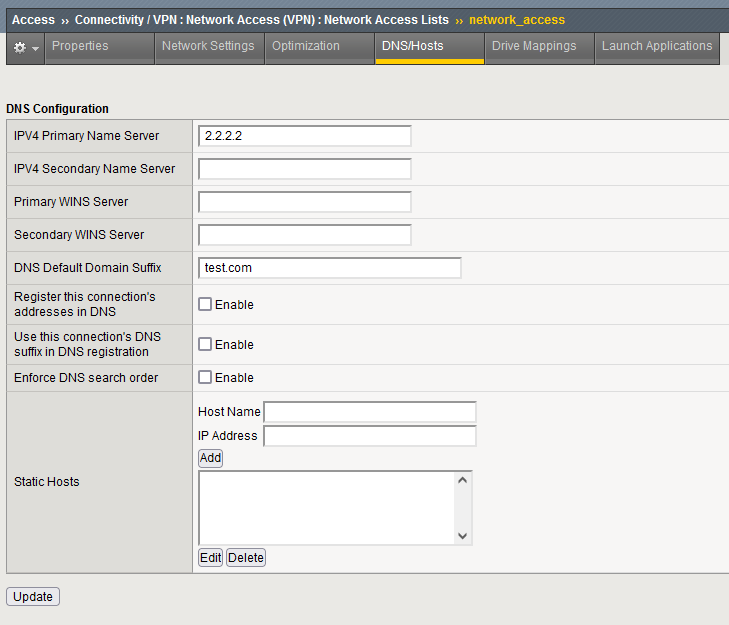Select the DNS Default Domain Suffix field
This screenshot has height=625, width=729.
pos(330,268)
